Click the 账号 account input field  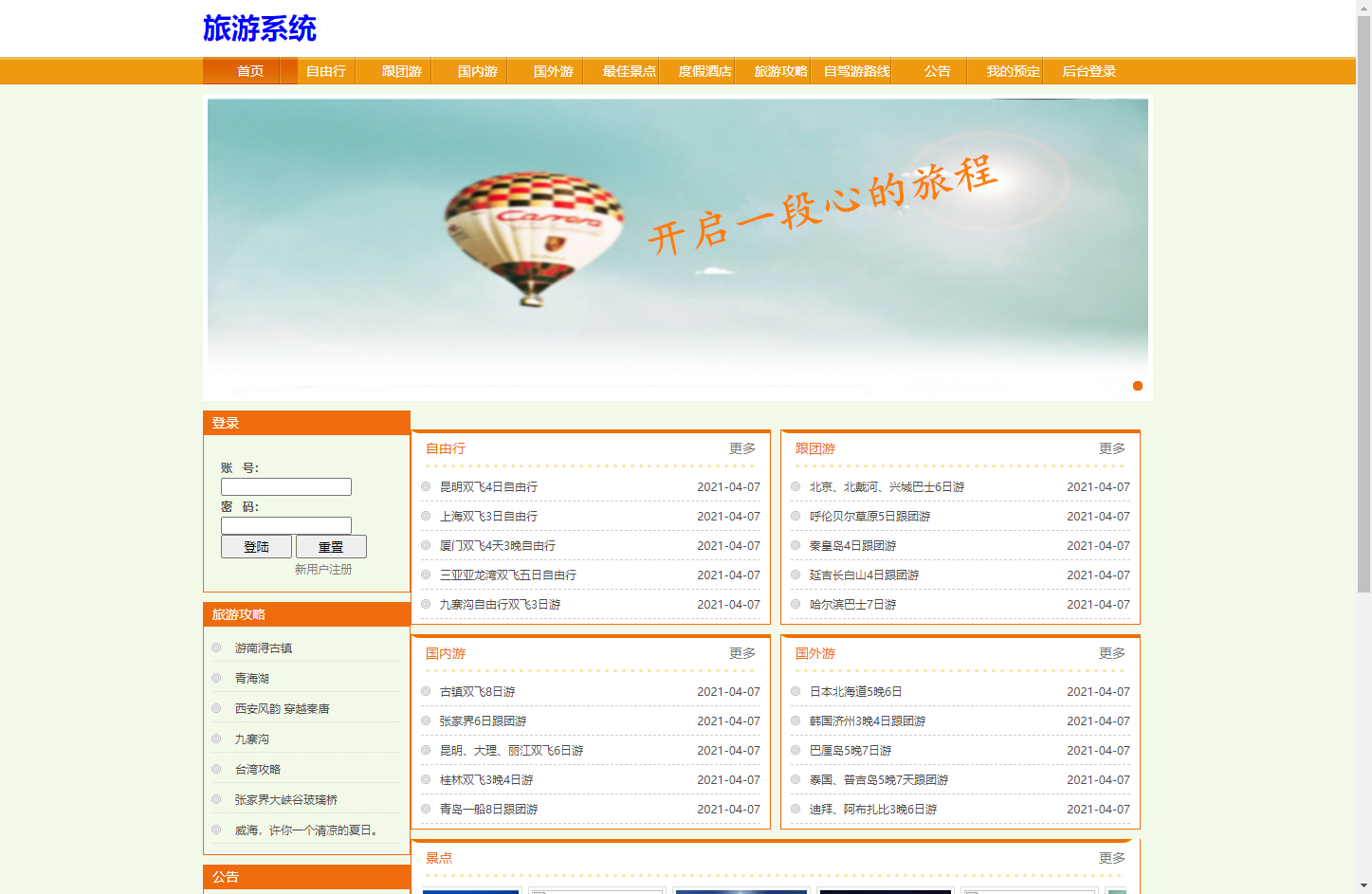click(285, 486)
